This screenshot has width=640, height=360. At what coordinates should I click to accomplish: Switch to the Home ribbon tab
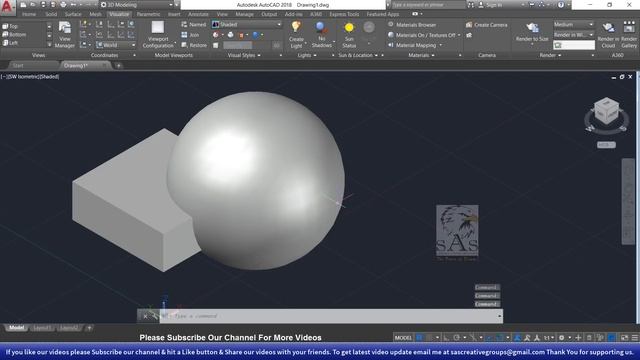pyautogui.click(x=29, y=14)
